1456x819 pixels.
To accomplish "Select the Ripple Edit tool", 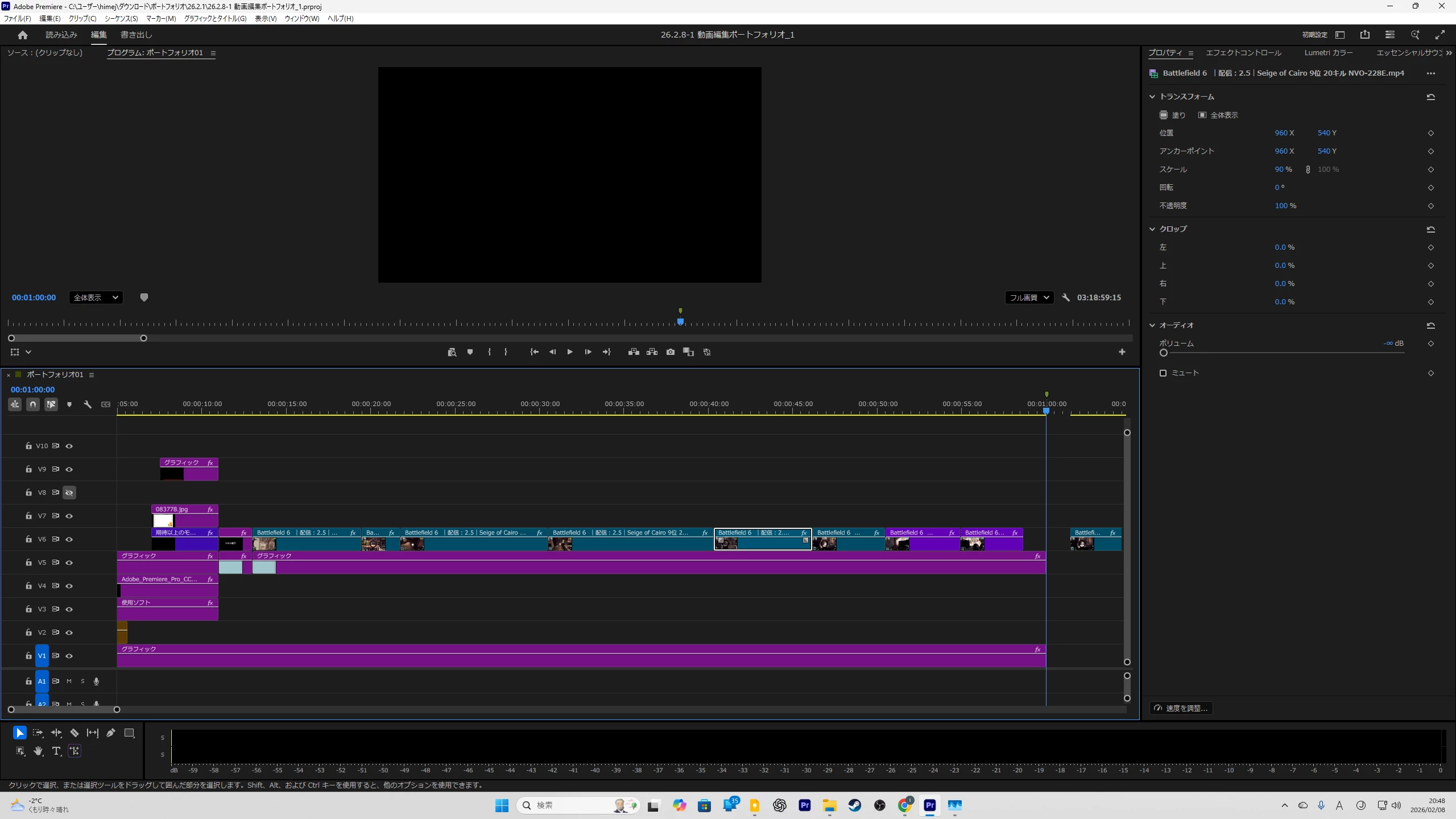I will click(x=56, y=733).
